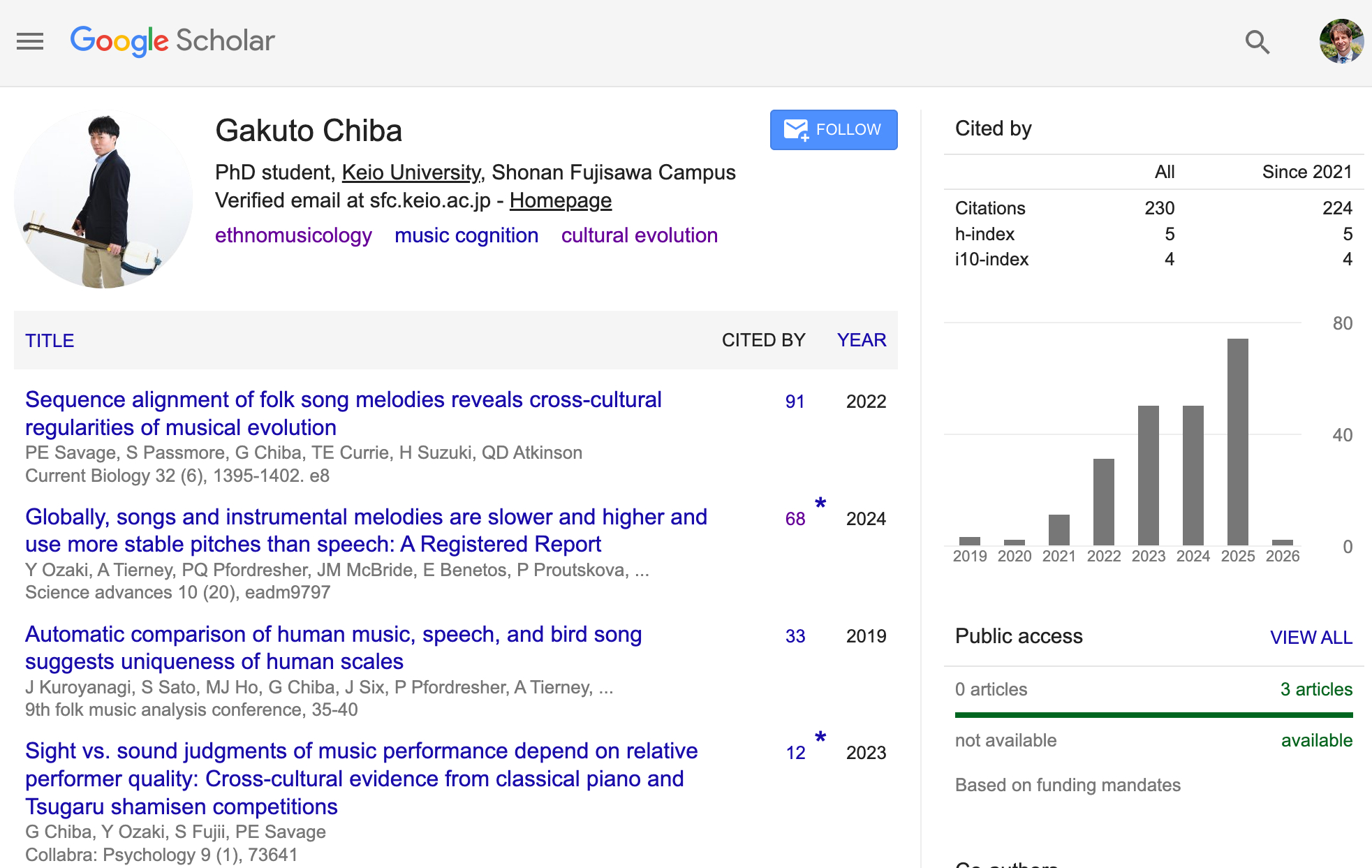This screenshot has height=868, width=1372.
Task: View the 91 citing articles
Action: (795, 402)
